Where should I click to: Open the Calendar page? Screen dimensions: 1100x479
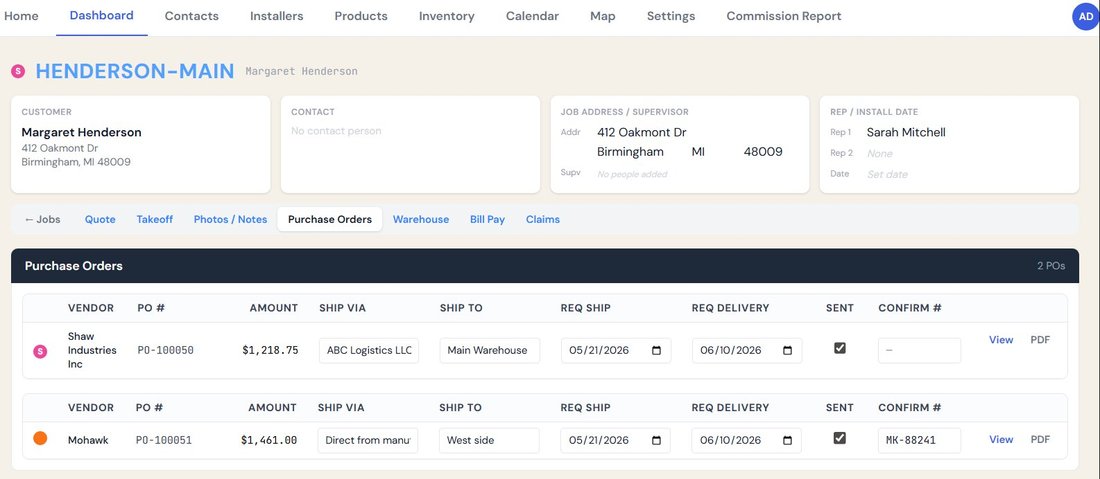pos(532,15)
